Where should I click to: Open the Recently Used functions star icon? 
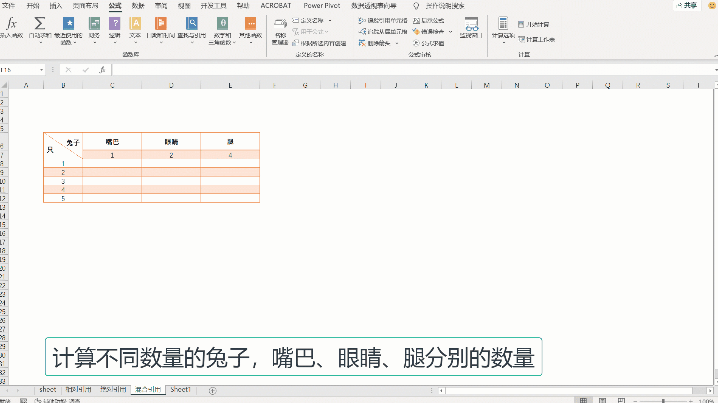tap(68, 30)
